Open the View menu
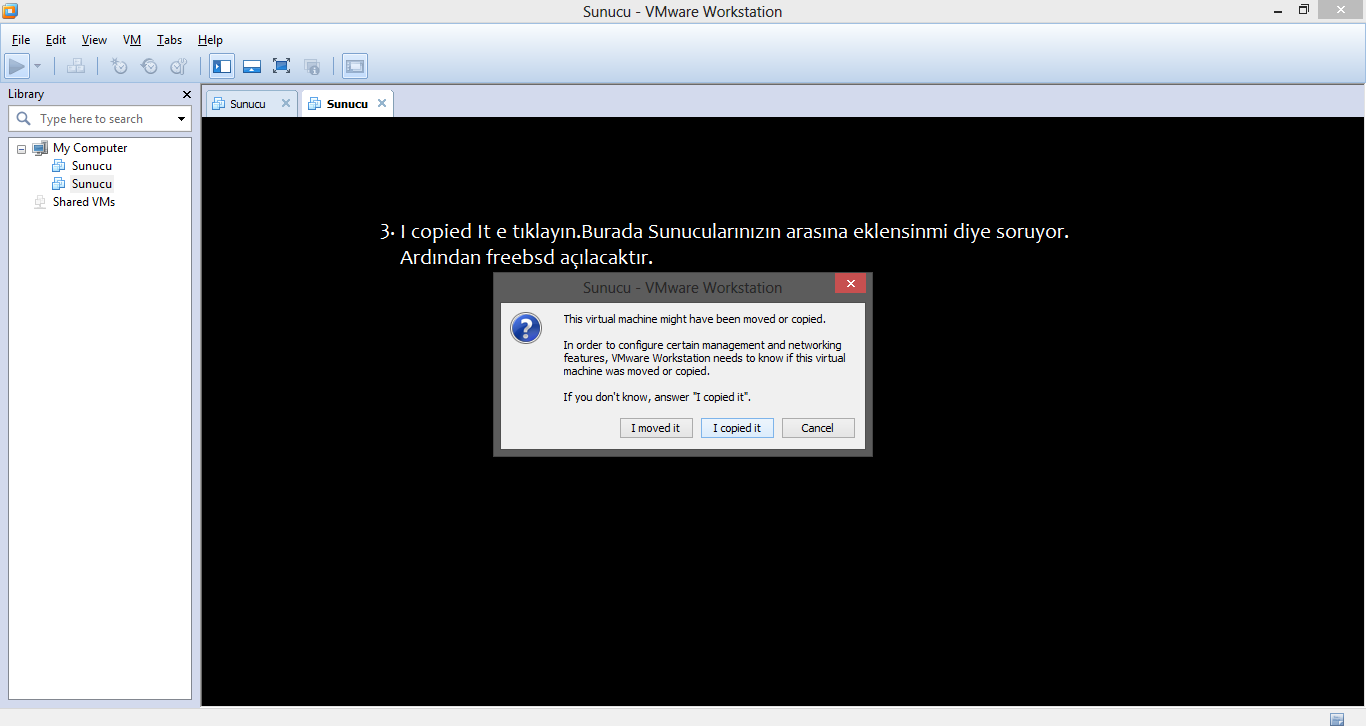This screenshot has width=1366, height=726. (x=94, y=40)
